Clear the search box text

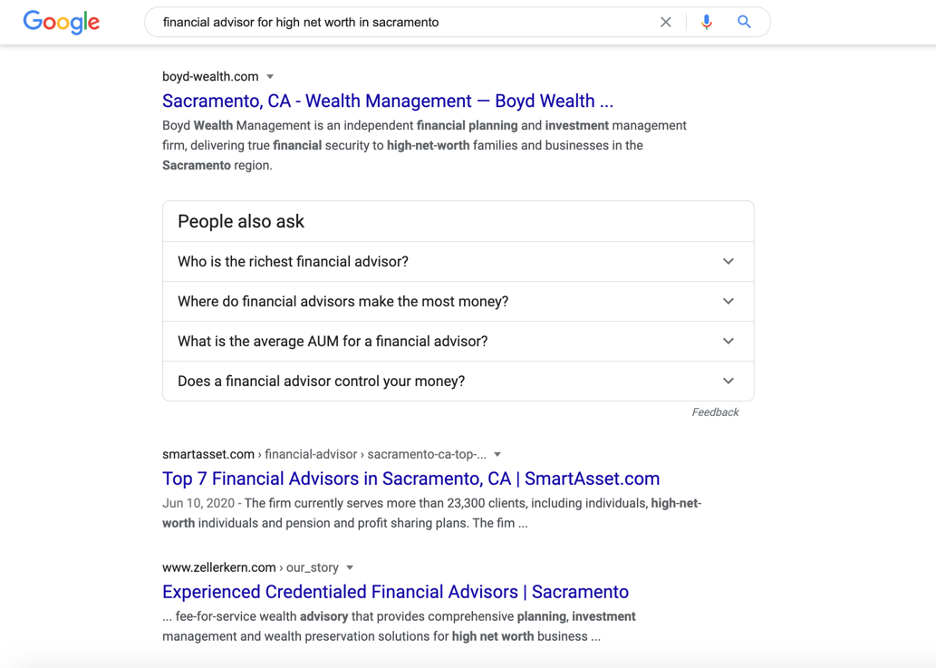(x=666, y=22)
